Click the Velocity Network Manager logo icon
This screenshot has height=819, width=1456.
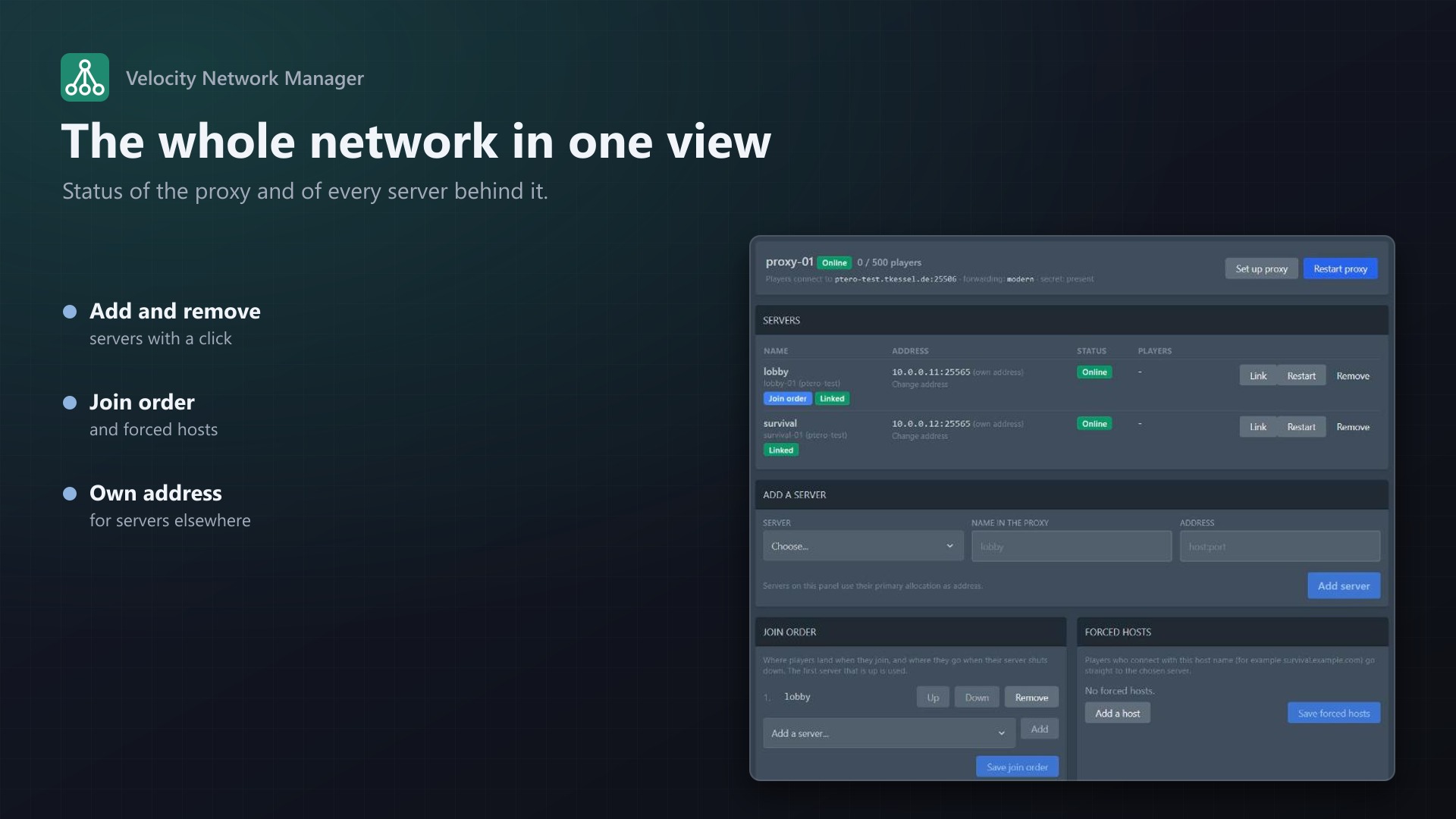pos(85,77)
